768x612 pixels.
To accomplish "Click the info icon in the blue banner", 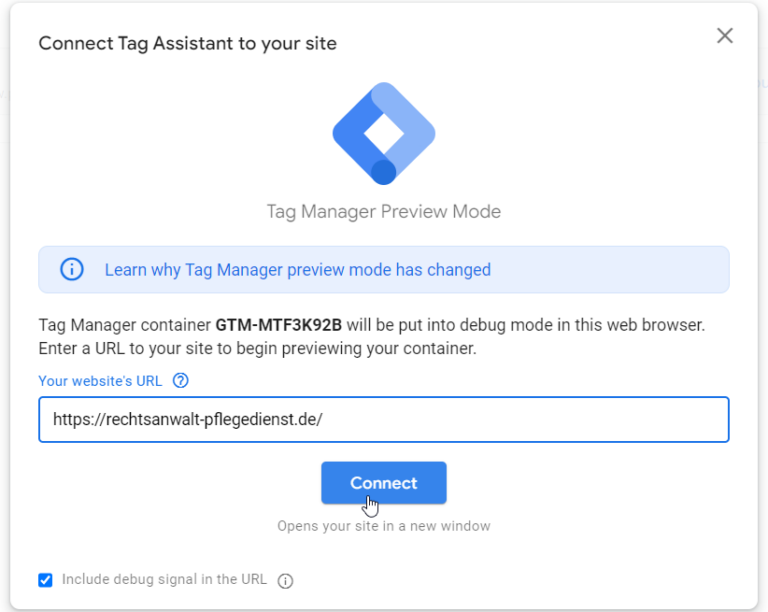I will 72,270.
